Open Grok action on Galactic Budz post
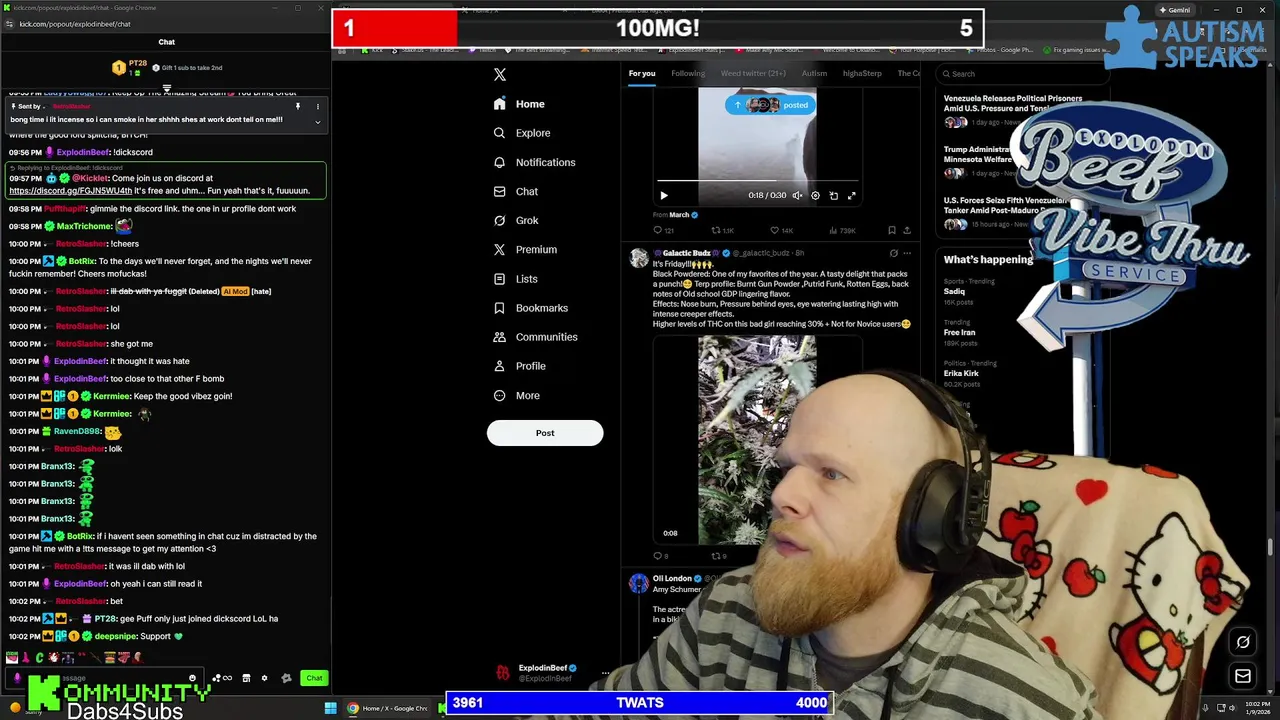The image size is (1280, 720). click(x=893, y=253)
